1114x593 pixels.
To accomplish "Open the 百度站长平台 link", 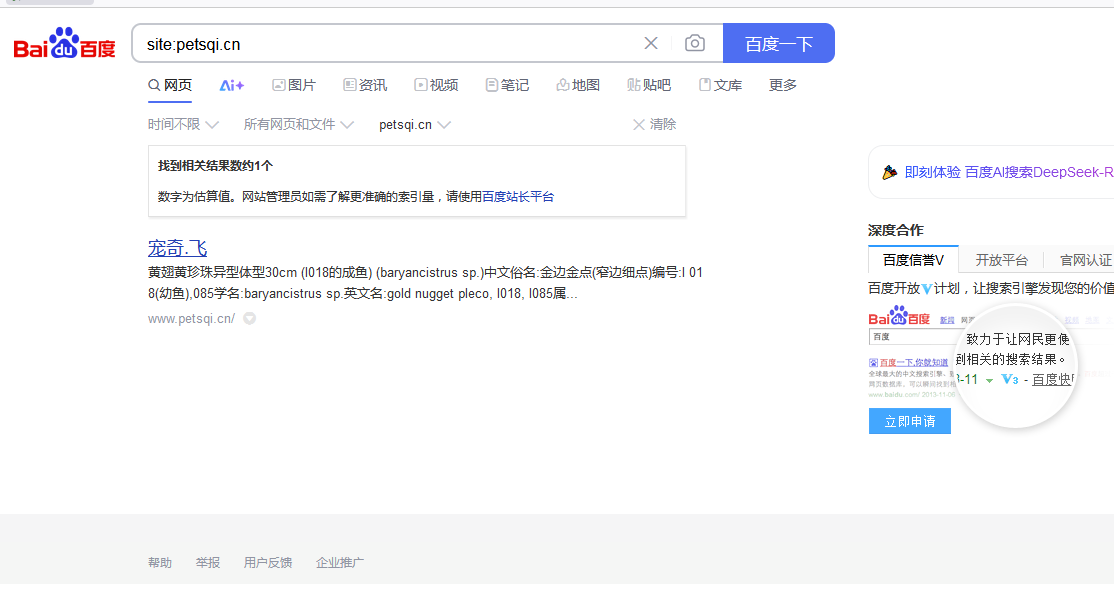I will tap(518, 197).
